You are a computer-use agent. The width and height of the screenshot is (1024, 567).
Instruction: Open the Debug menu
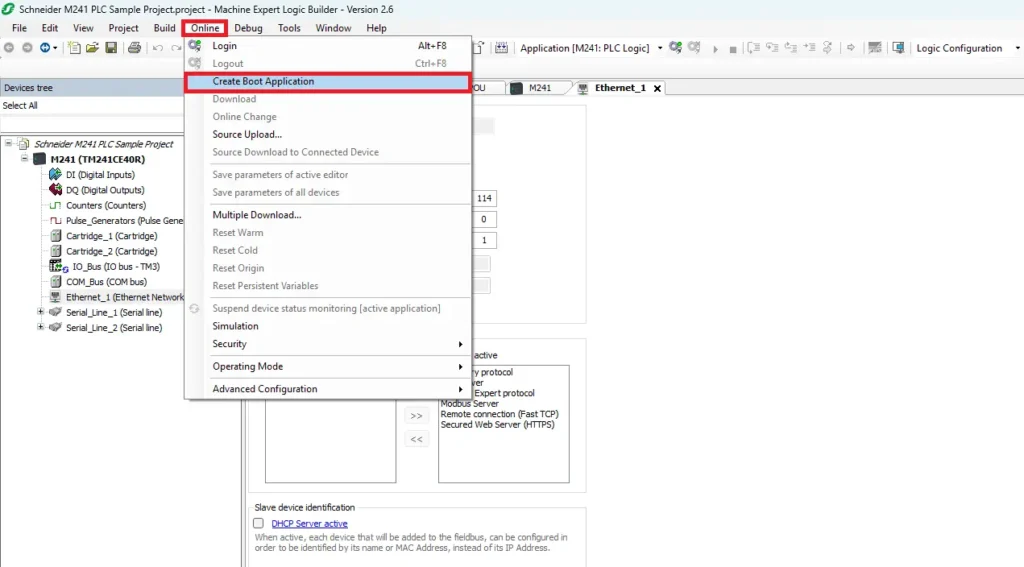248,28
